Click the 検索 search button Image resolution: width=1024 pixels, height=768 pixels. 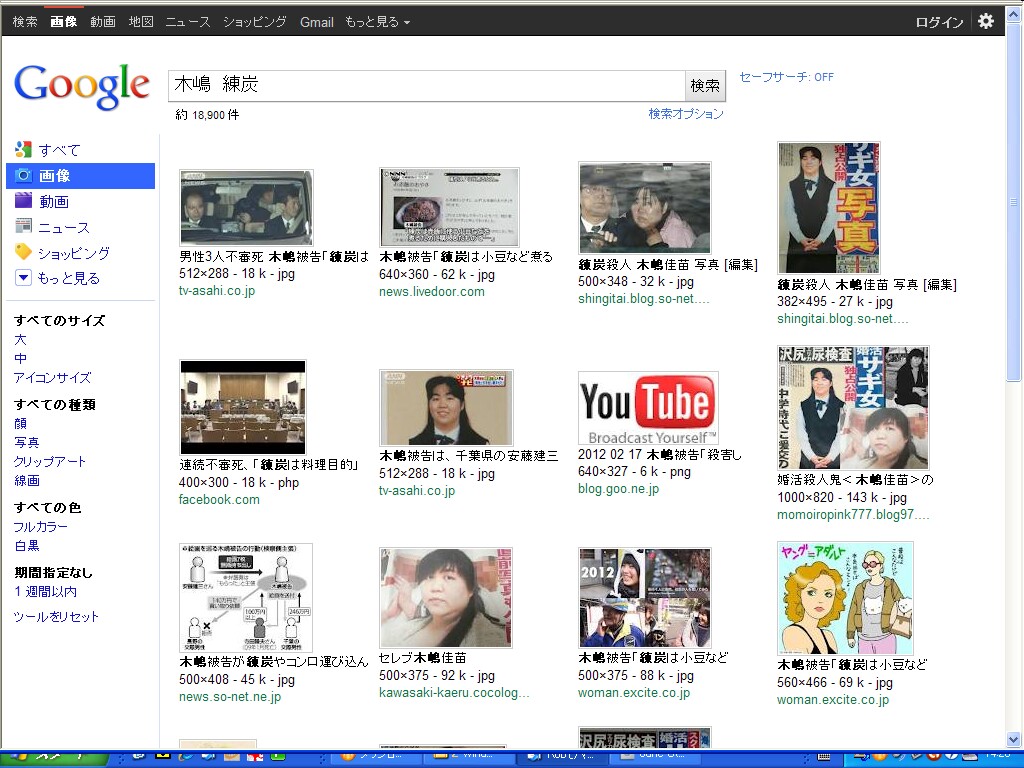(705, 86)
